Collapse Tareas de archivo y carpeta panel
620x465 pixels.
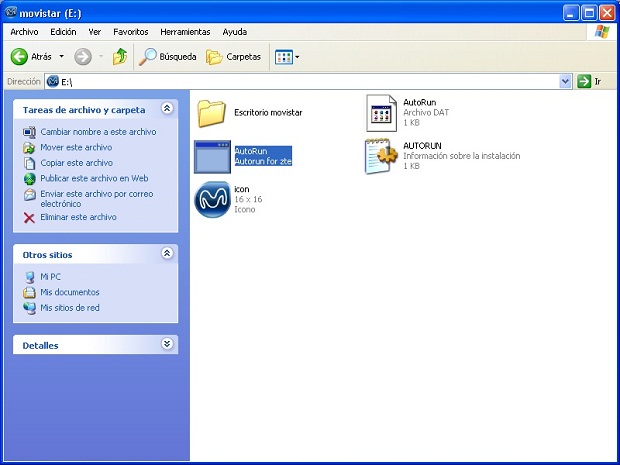(x=167, y=108)
